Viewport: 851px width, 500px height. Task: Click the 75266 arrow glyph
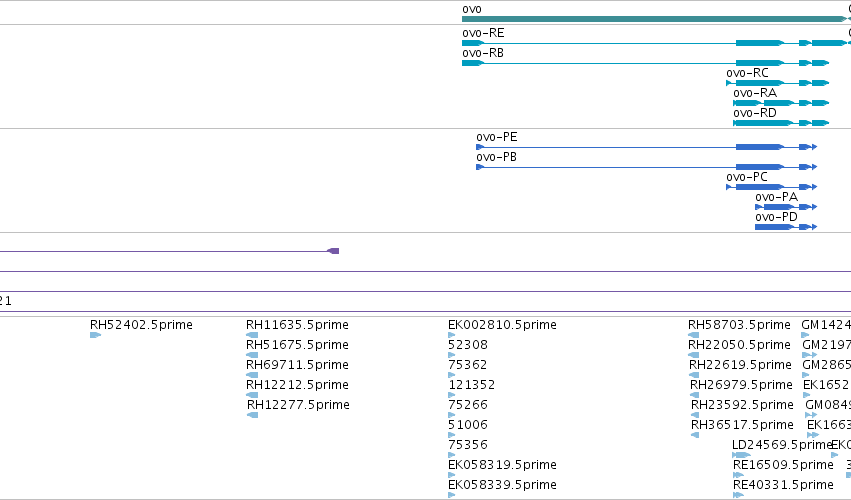[x=452, y=415]
